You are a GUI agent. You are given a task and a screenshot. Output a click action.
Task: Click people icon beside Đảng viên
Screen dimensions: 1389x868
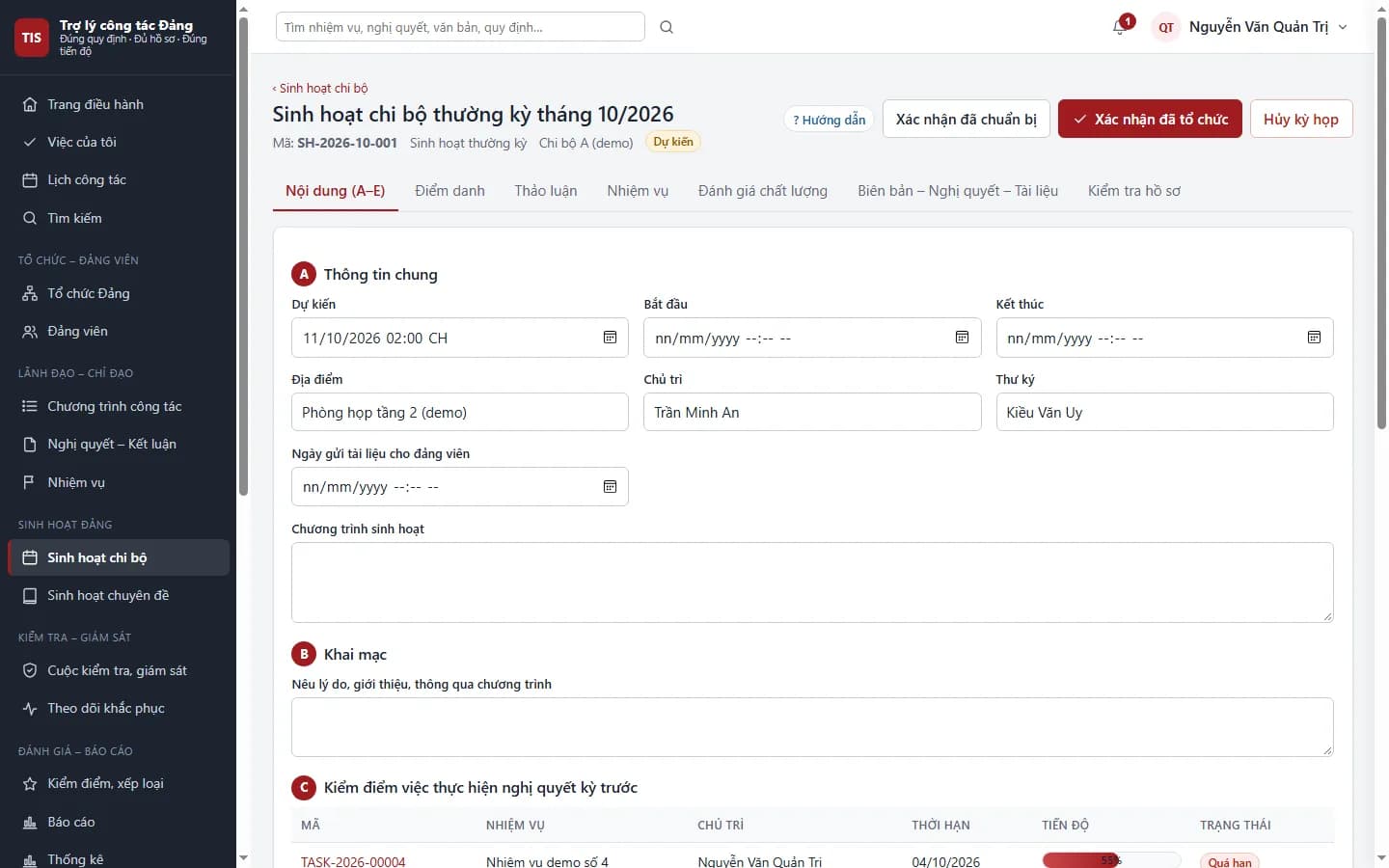(x=30, y=331)
